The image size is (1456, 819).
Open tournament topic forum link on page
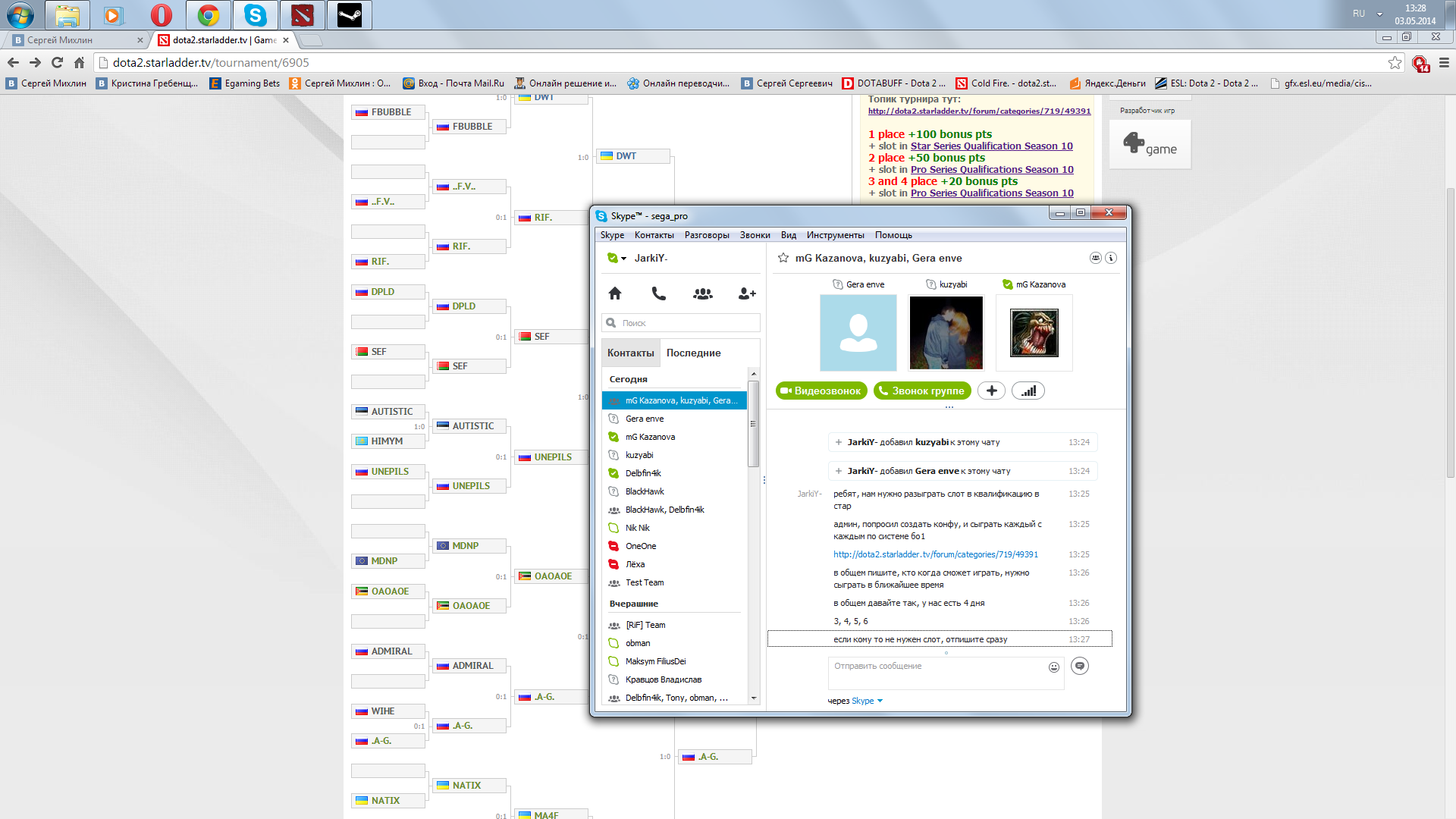[979, 111]
